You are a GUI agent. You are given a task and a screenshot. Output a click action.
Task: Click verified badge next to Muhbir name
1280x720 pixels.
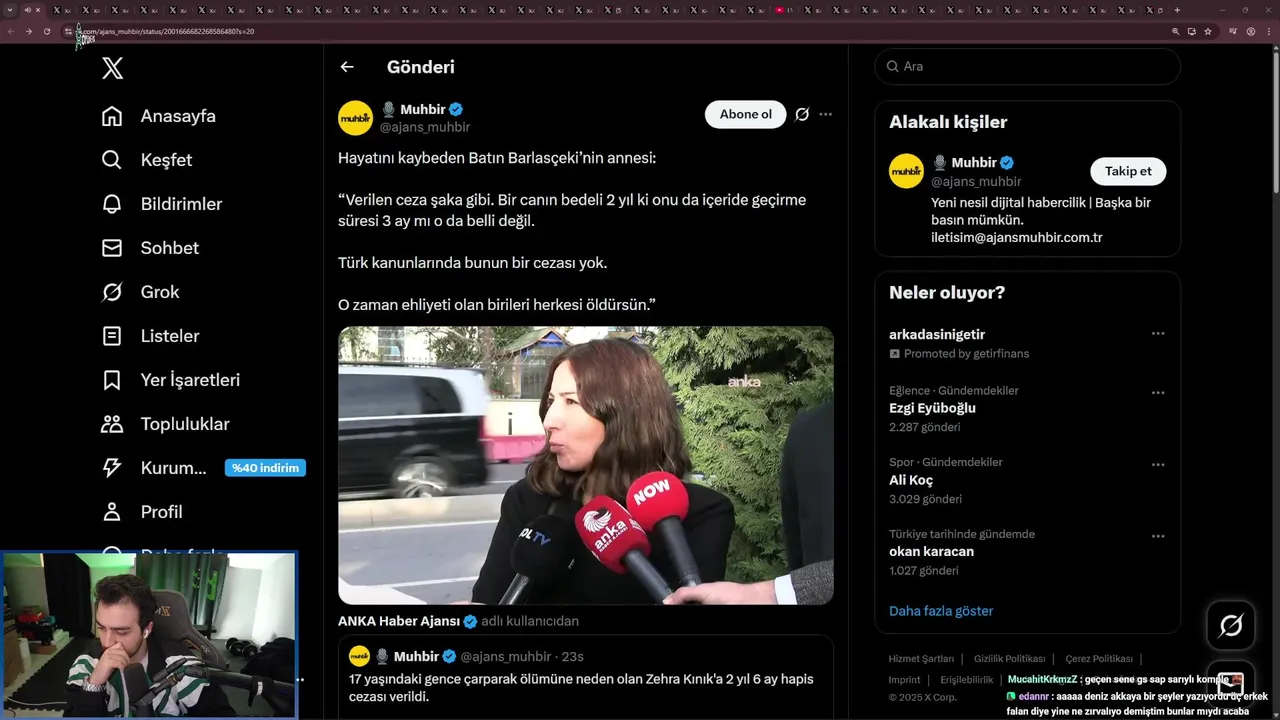[456, 109]
